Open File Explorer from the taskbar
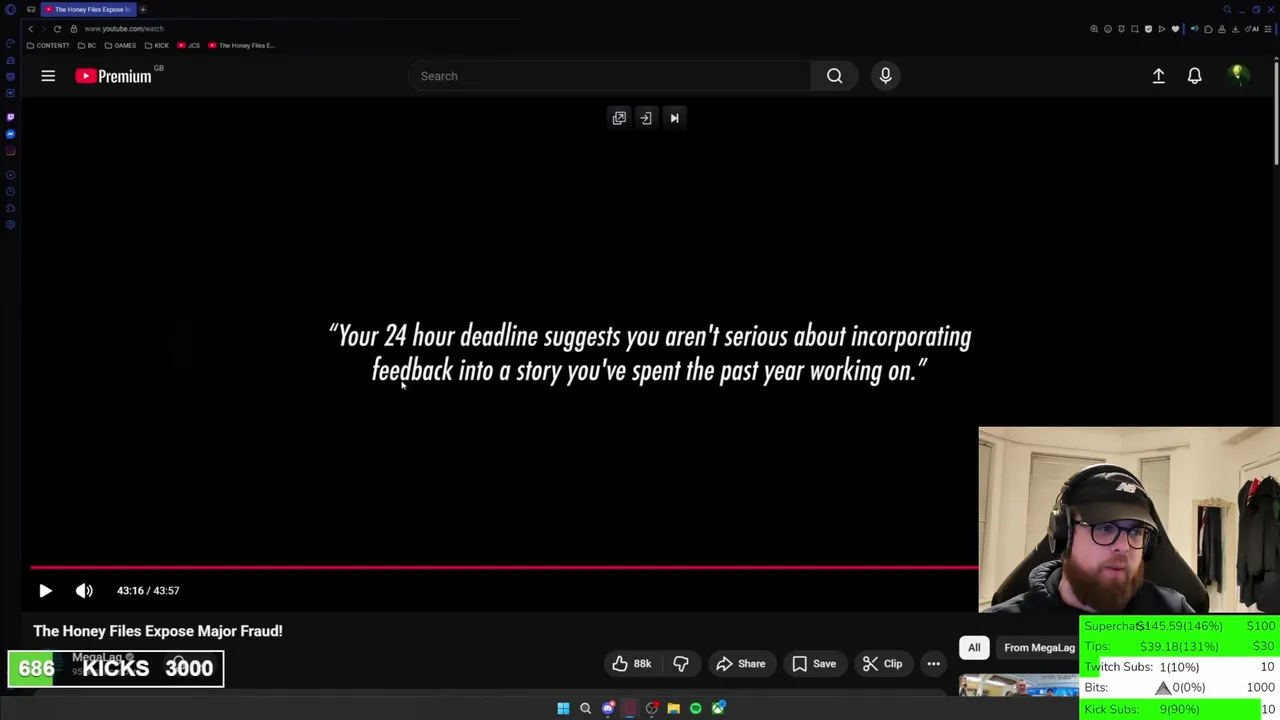This screenshot has width=1280, height=720. click(673, 708)
